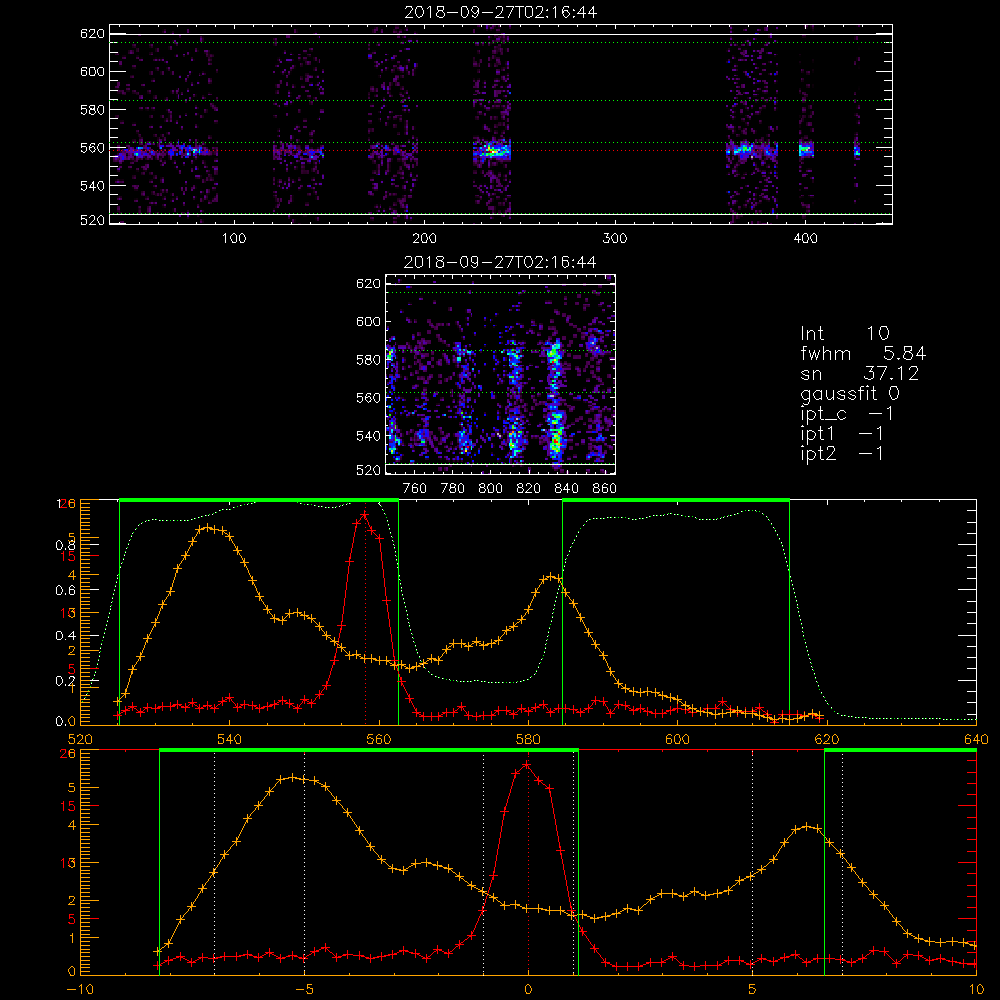This screenshot has width=1000, height=1000.
Task: Click the green bar above the 526-562 window
Action: point(259,501)
